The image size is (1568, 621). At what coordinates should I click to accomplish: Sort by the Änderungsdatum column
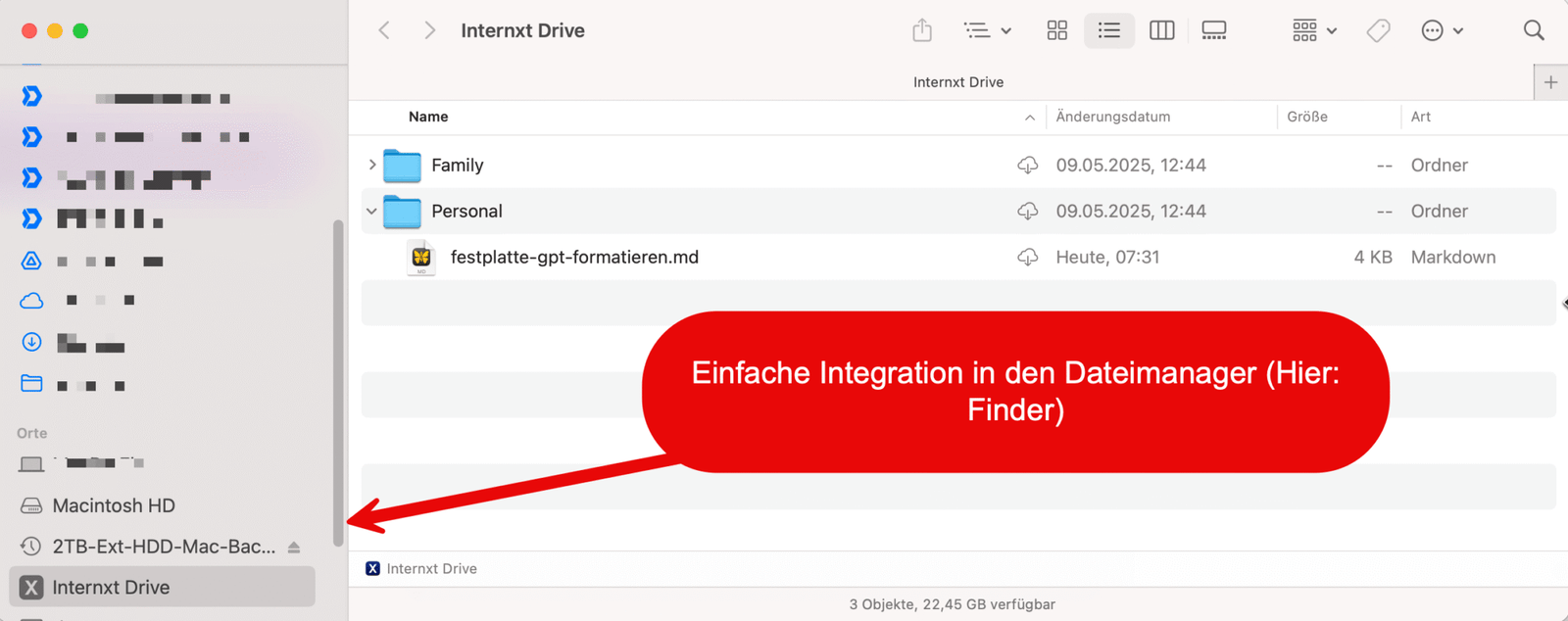(1113, 117)
